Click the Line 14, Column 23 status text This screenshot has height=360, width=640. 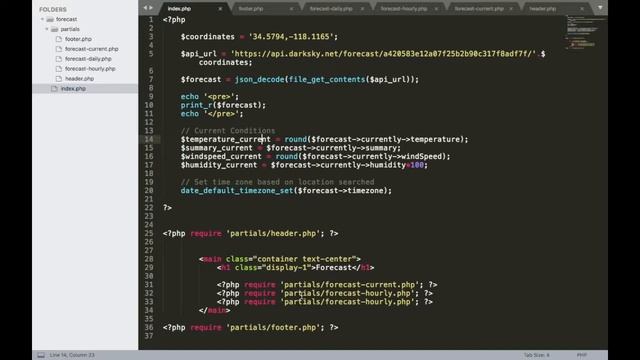point(72,355)
